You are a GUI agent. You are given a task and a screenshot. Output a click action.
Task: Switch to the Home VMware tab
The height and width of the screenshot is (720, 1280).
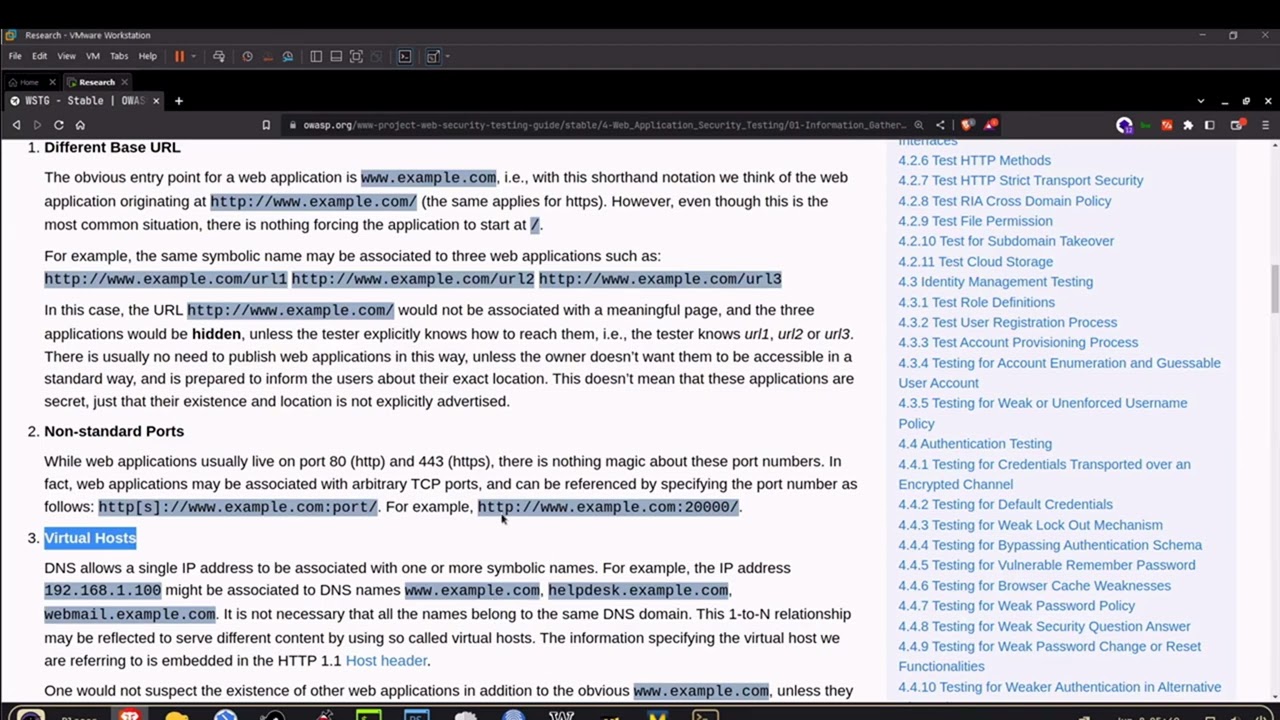pyautogui.click(x=28, y=82)
